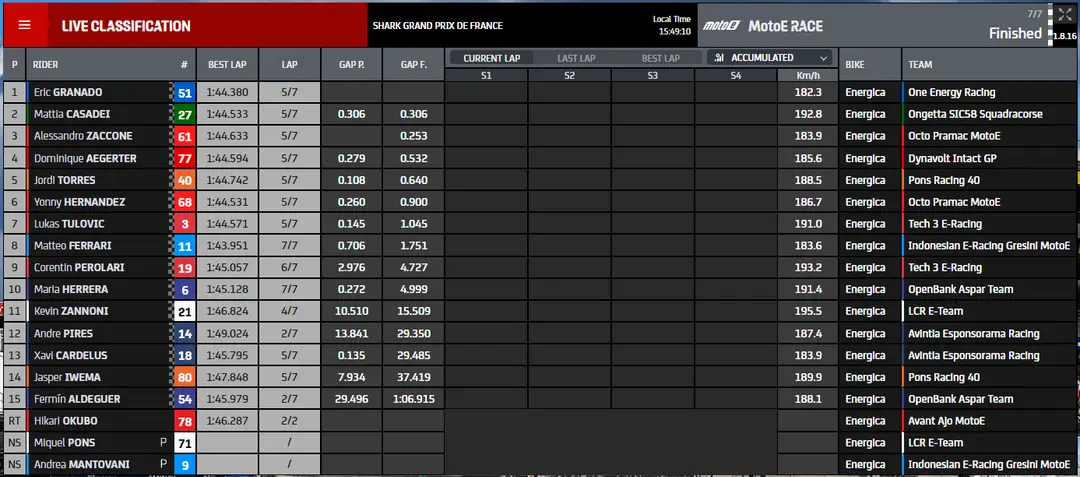Click speed value 193.2
Viewport: 1080px width, 477px height.
(808, 268)
